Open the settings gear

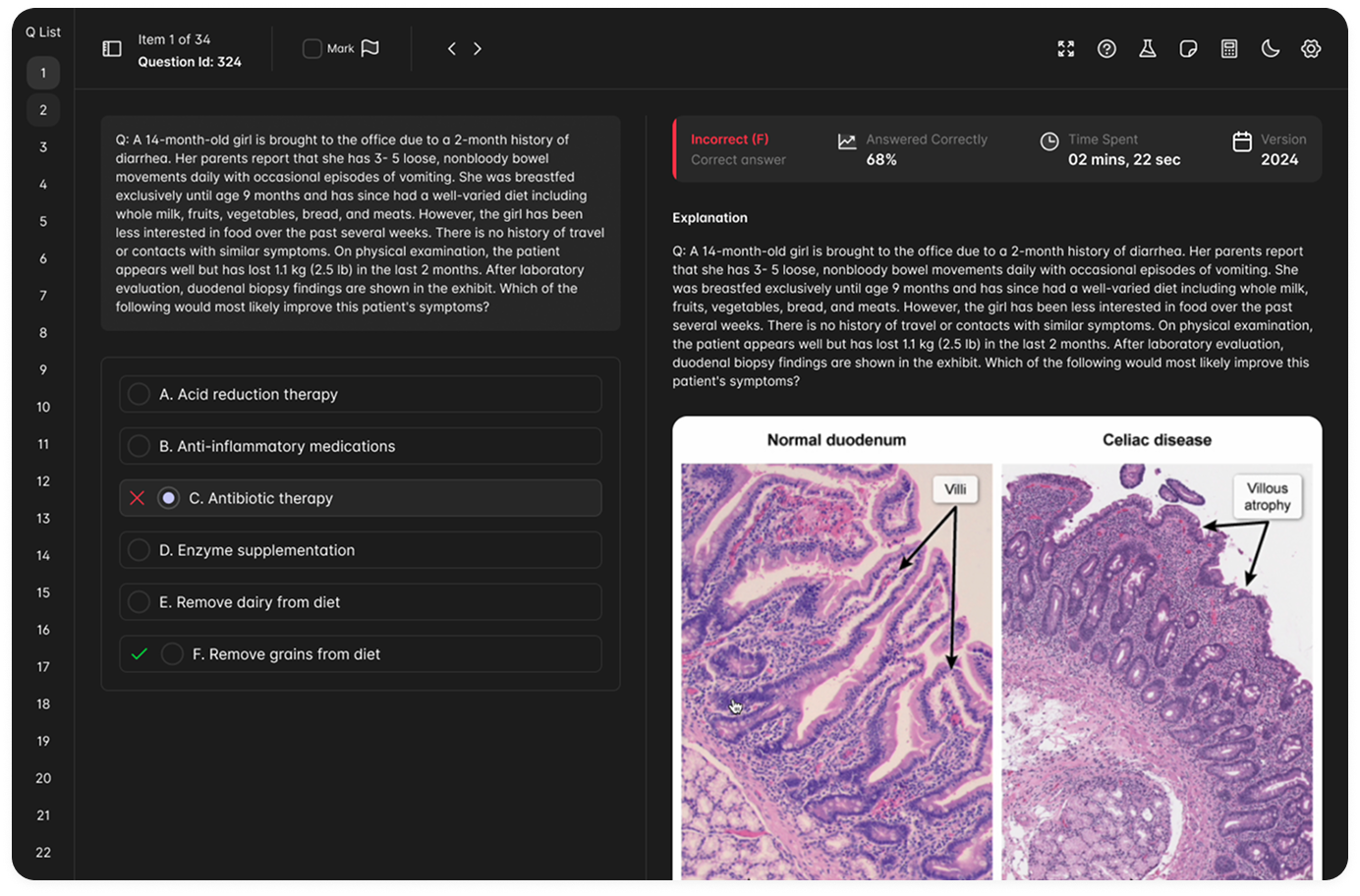click(x=1311, y=48)
